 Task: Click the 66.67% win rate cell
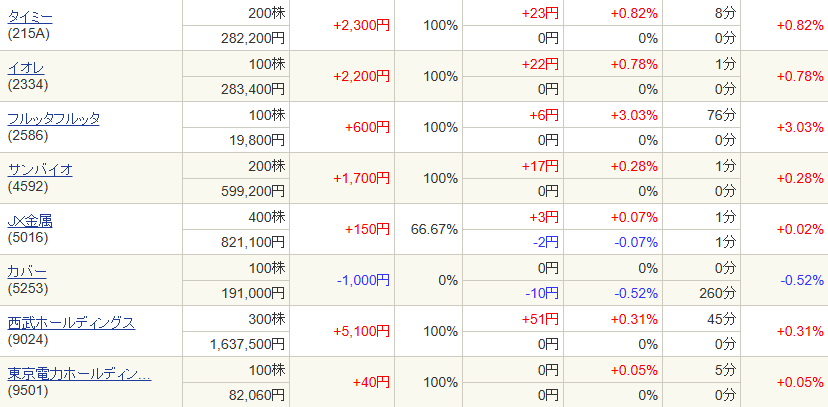[x=434, y=230]
